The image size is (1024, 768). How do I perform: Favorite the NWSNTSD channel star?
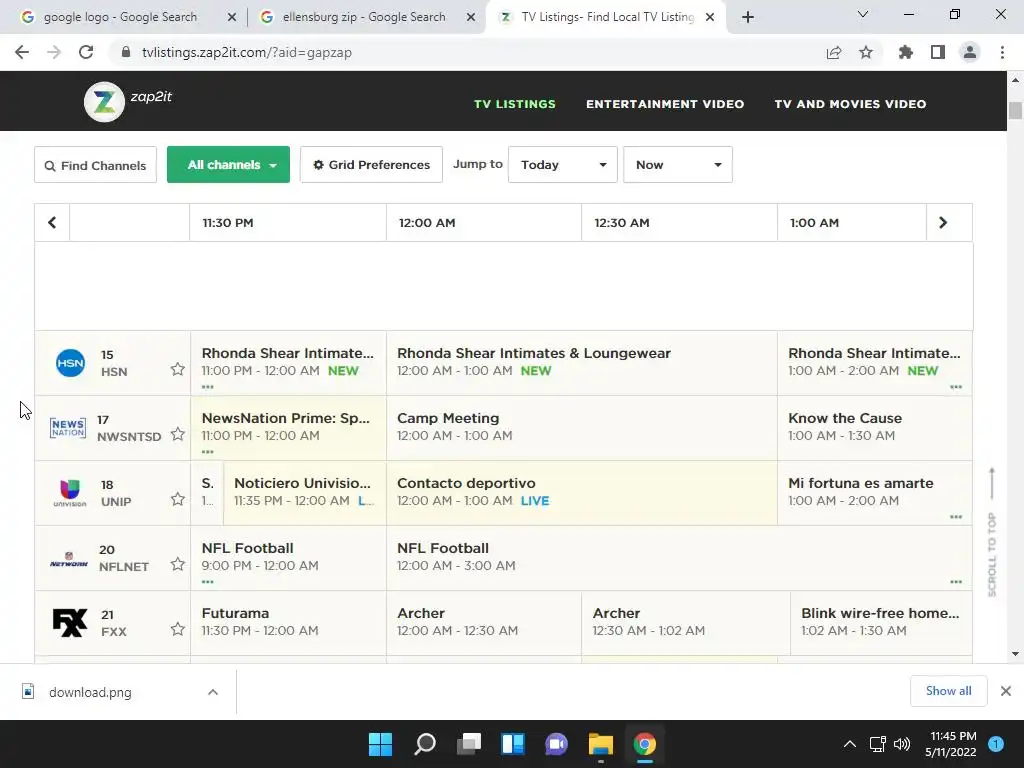pos(178,434)
